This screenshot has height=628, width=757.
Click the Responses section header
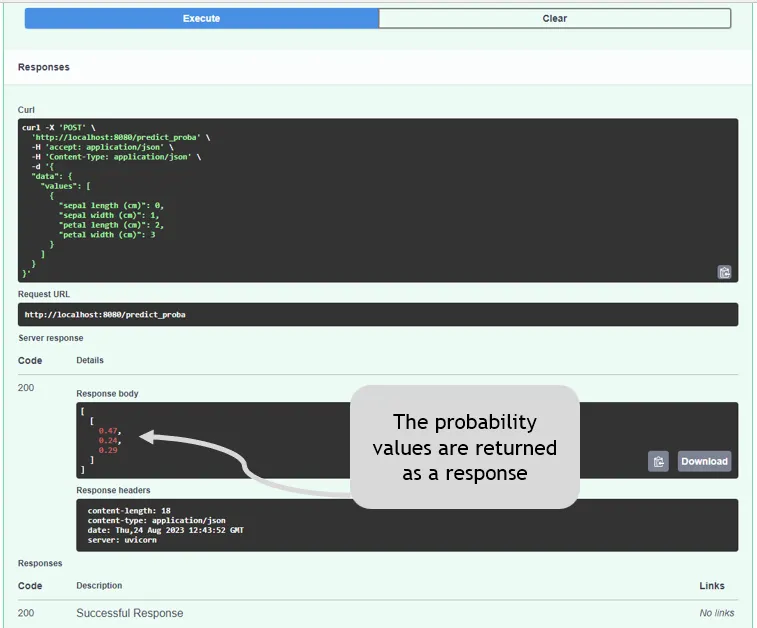44,67
